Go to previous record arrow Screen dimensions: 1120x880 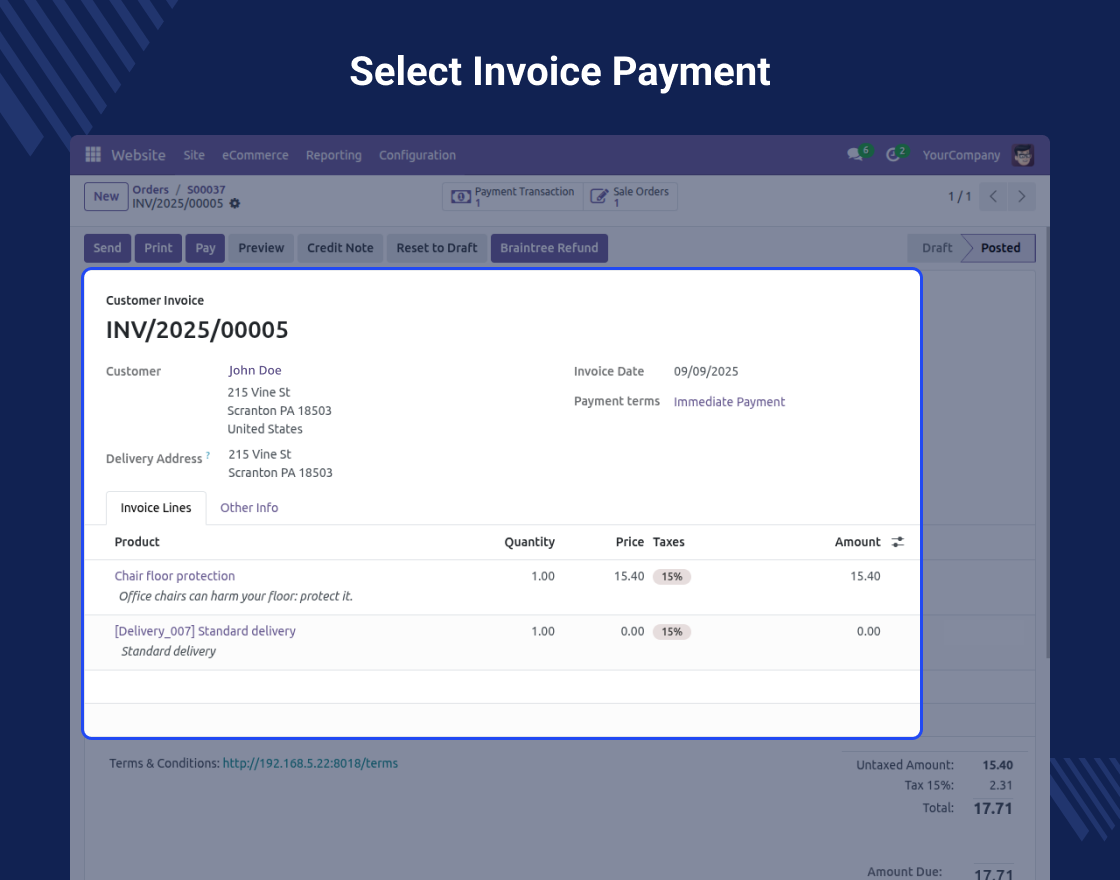click(x=993, y=197)
